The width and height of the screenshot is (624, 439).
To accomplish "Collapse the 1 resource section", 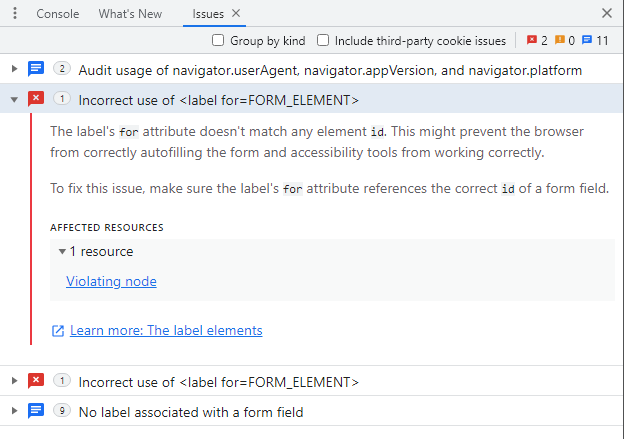I will click(62, 252).
